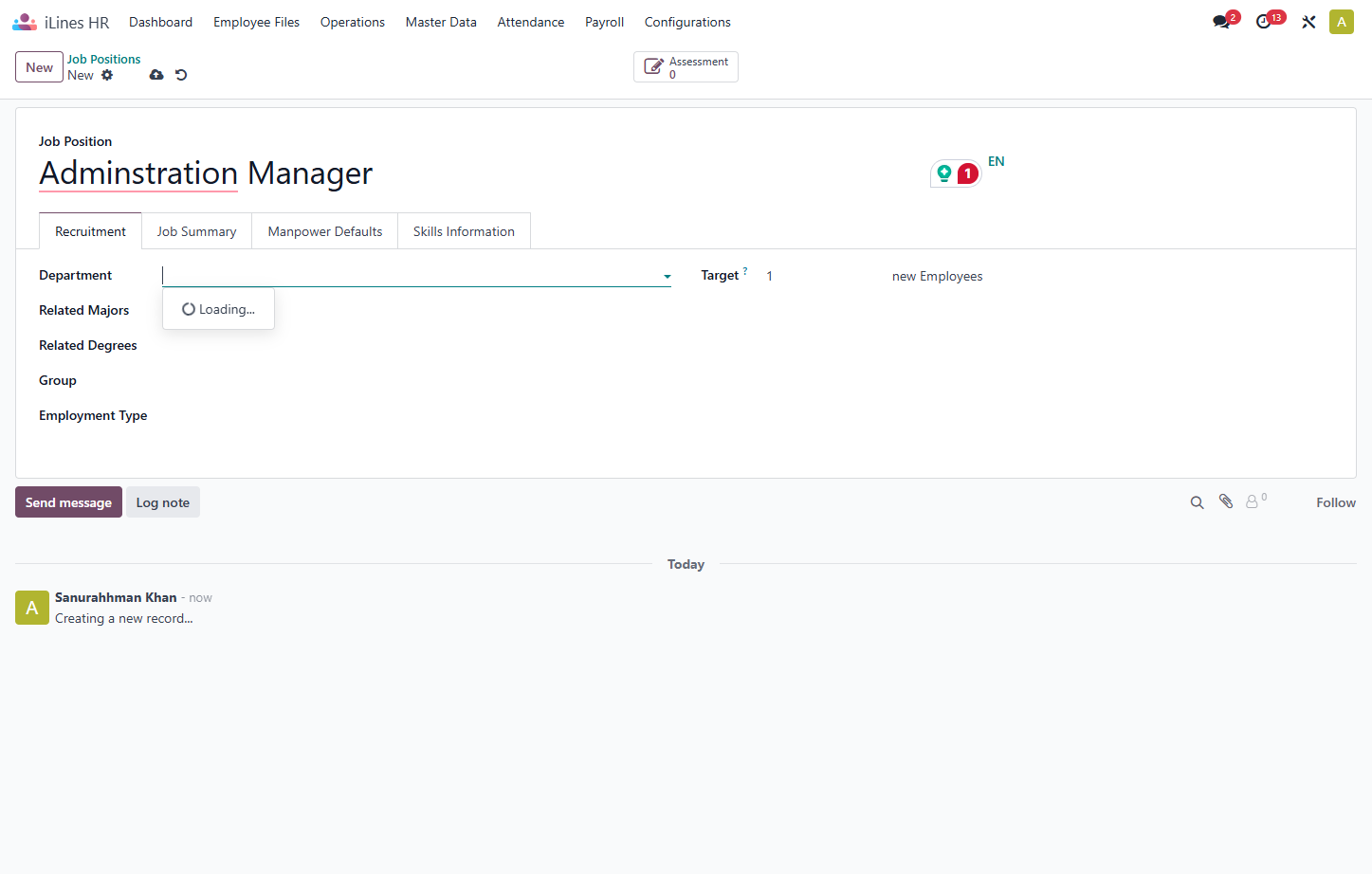Click the 'Sanurahhman Khan' author name
Screen dimensions: 1372x874
click(116, 597)
